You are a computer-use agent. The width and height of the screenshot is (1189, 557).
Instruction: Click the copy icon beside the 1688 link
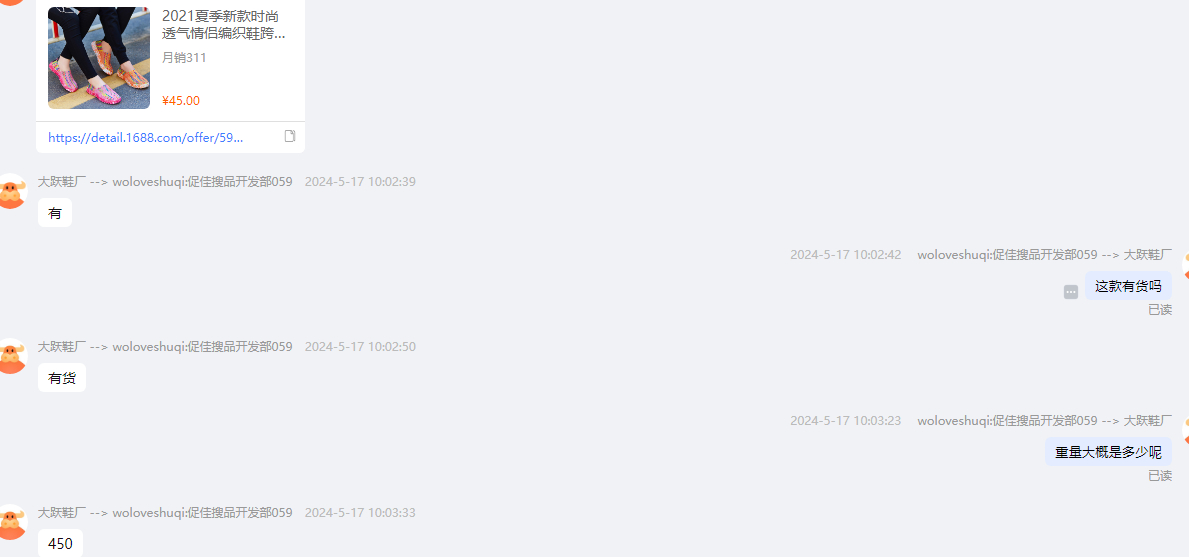[x=290, y=136]
